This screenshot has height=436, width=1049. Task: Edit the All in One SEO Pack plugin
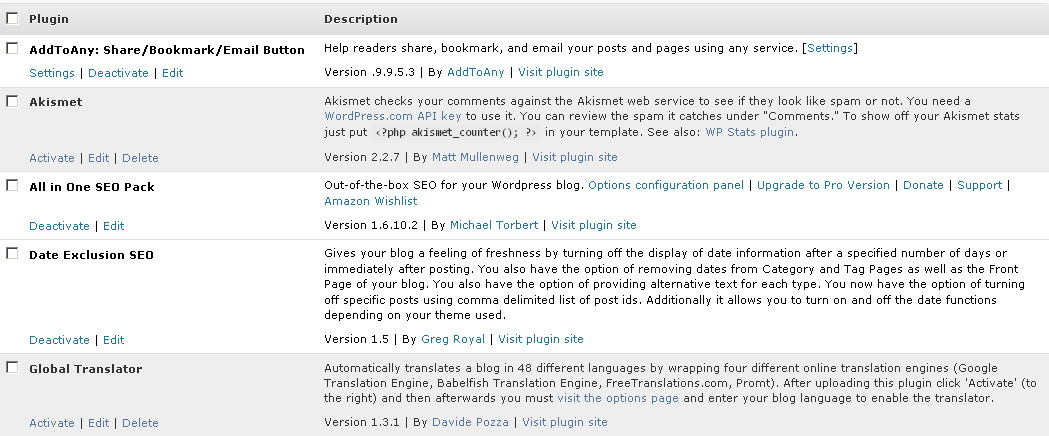click(x=113, y=226)
